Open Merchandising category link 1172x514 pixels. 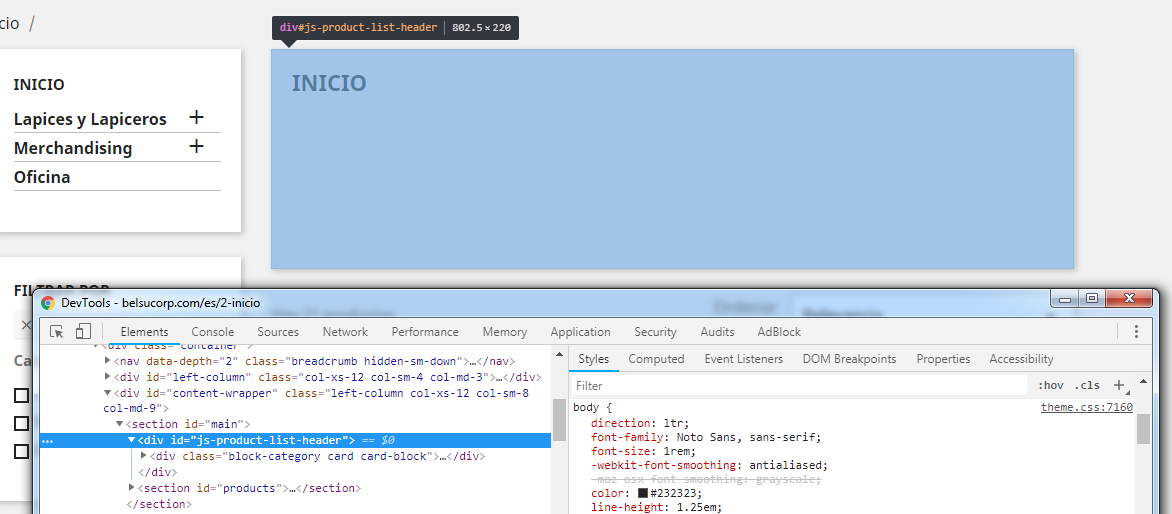coord(73,148)
